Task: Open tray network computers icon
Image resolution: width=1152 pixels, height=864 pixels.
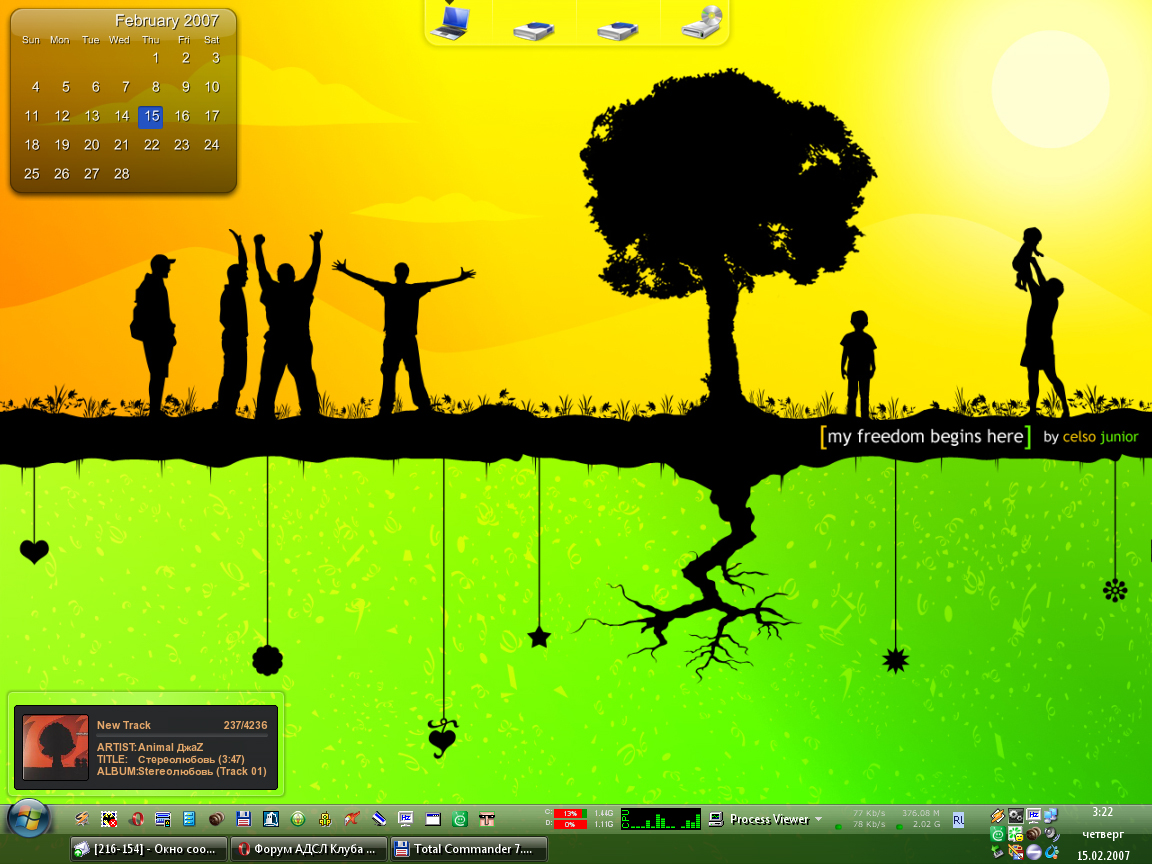Action: [x=1051, y=816]
